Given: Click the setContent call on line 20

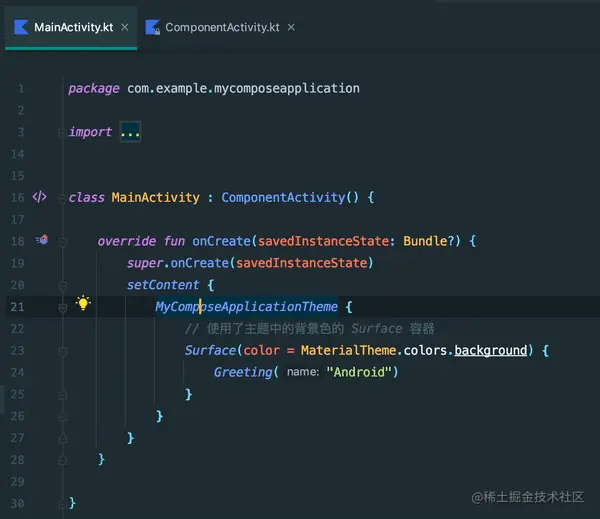Looking at the screenshot, I should point(163,285).
